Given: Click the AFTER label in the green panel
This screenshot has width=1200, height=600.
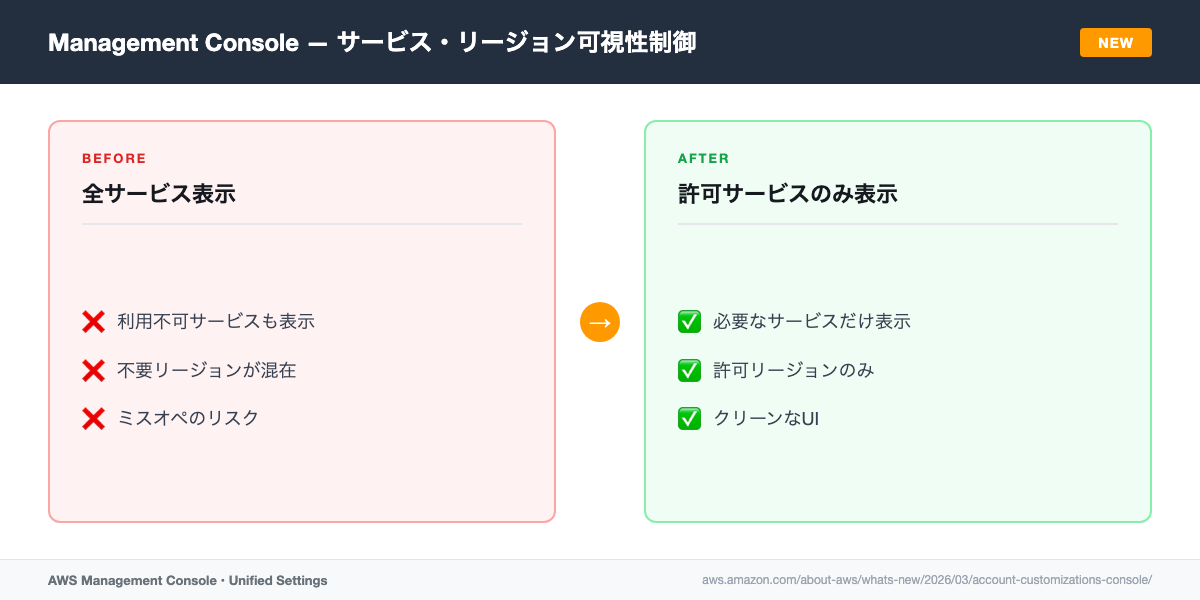Looking at the screenshot, I should [x=703, y=158].
